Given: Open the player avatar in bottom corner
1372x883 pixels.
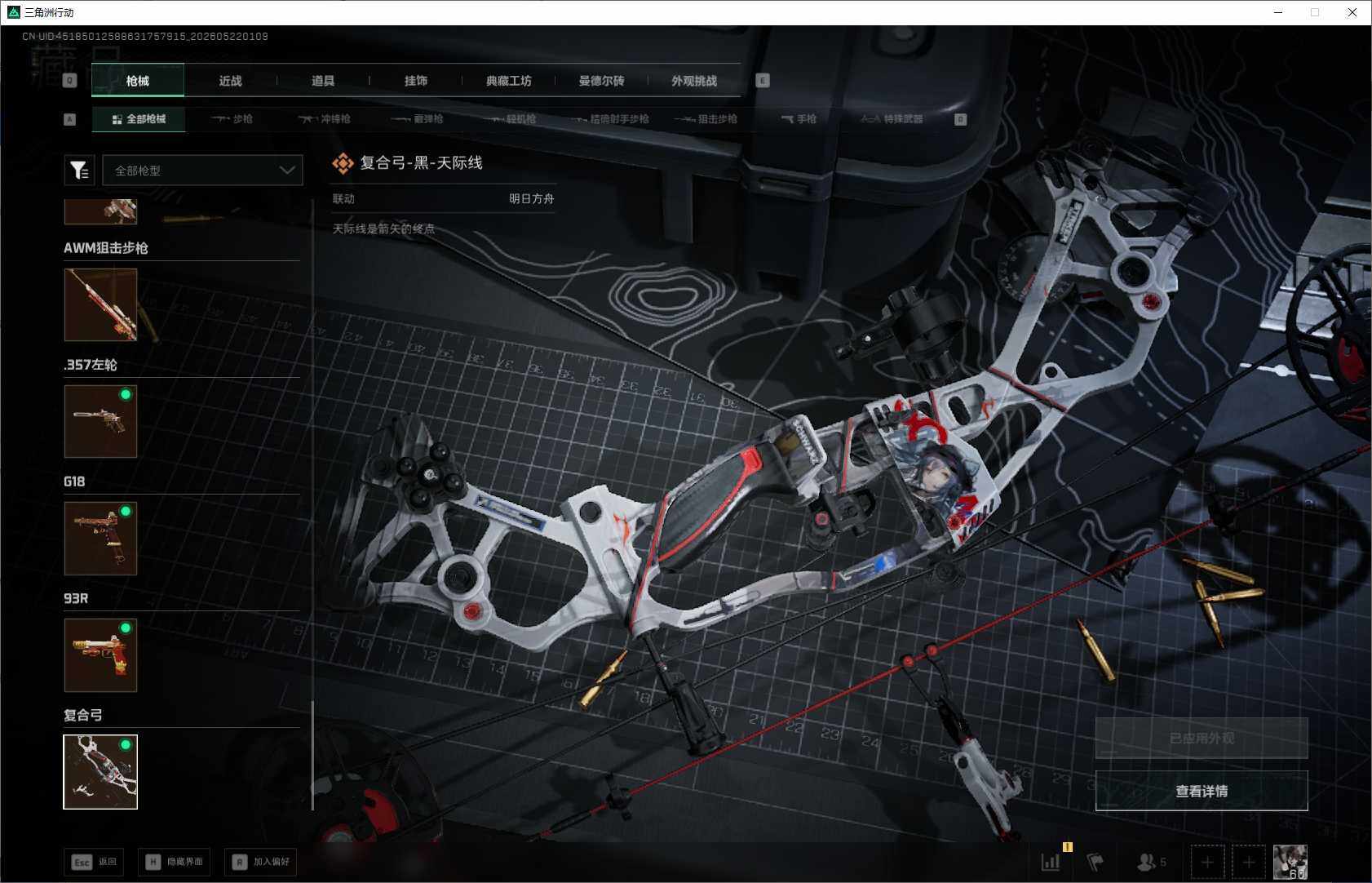Looking at the screenshot, I should (1290, 862).
